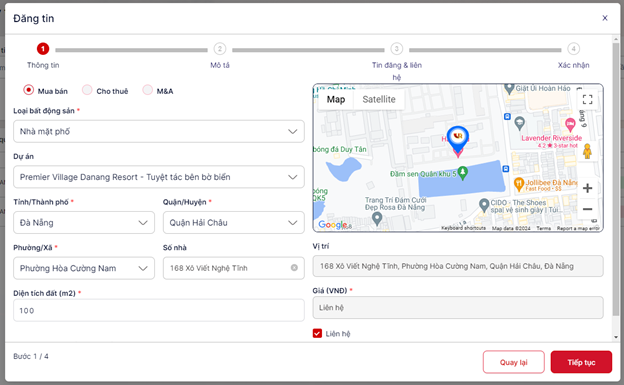Open the Loại bất động sản dropdown
This screenshot has height=385, width=624.
(159, 131)
